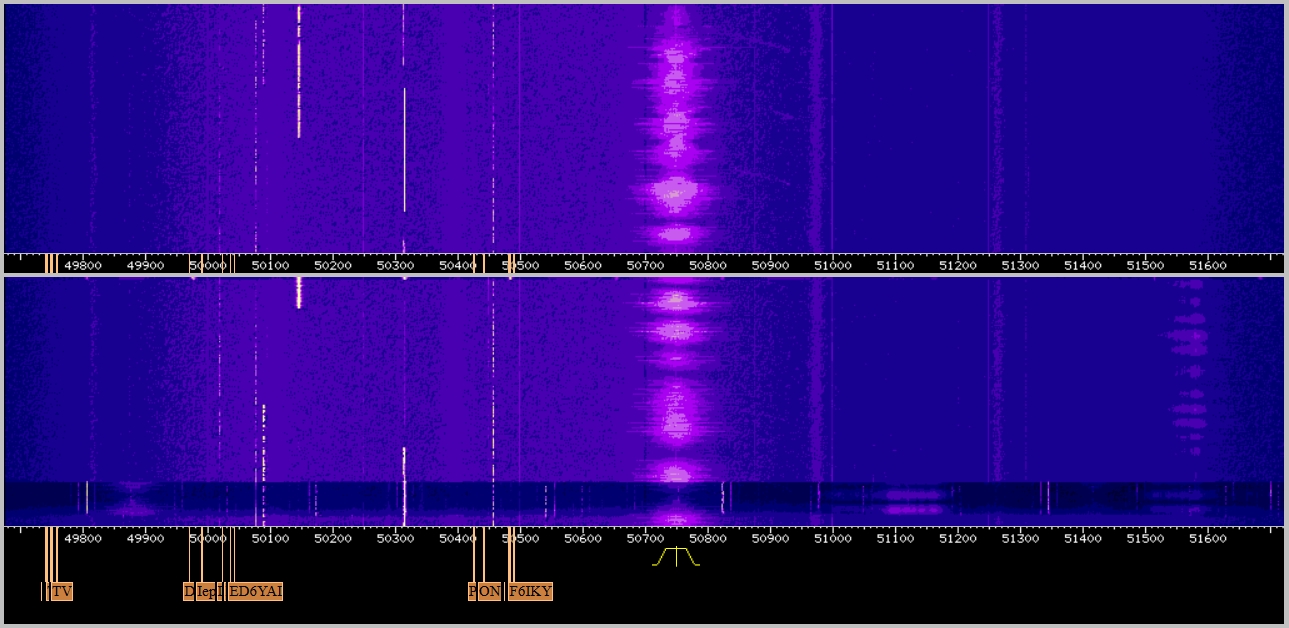Click 51200 on the lower frequency scale
This screenshot has height=628, width=1289.
click(x=958, y=538)
